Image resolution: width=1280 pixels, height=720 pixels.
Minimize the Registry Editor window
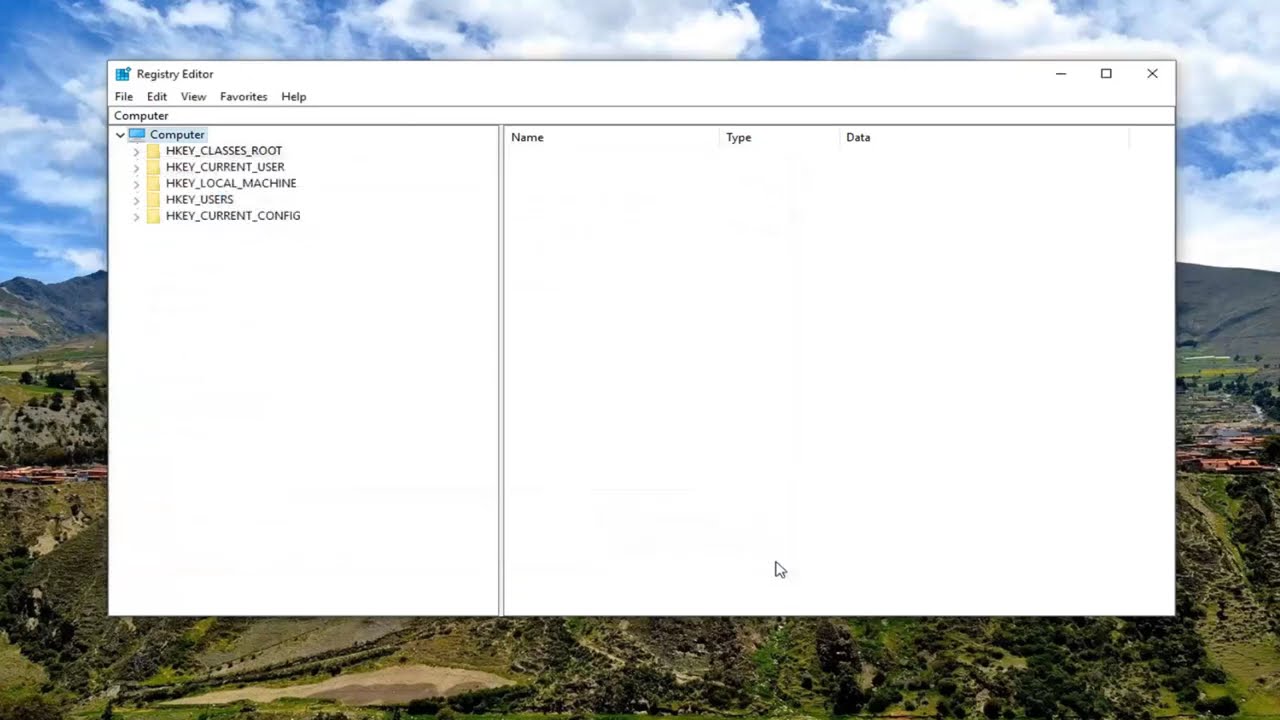1061,74
